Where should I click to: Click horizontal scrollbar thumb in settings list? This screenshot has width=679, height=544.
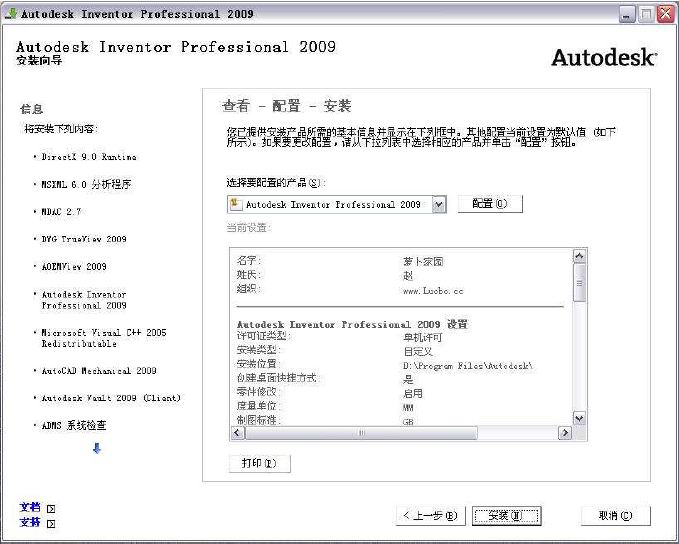[x=361, y=432]
